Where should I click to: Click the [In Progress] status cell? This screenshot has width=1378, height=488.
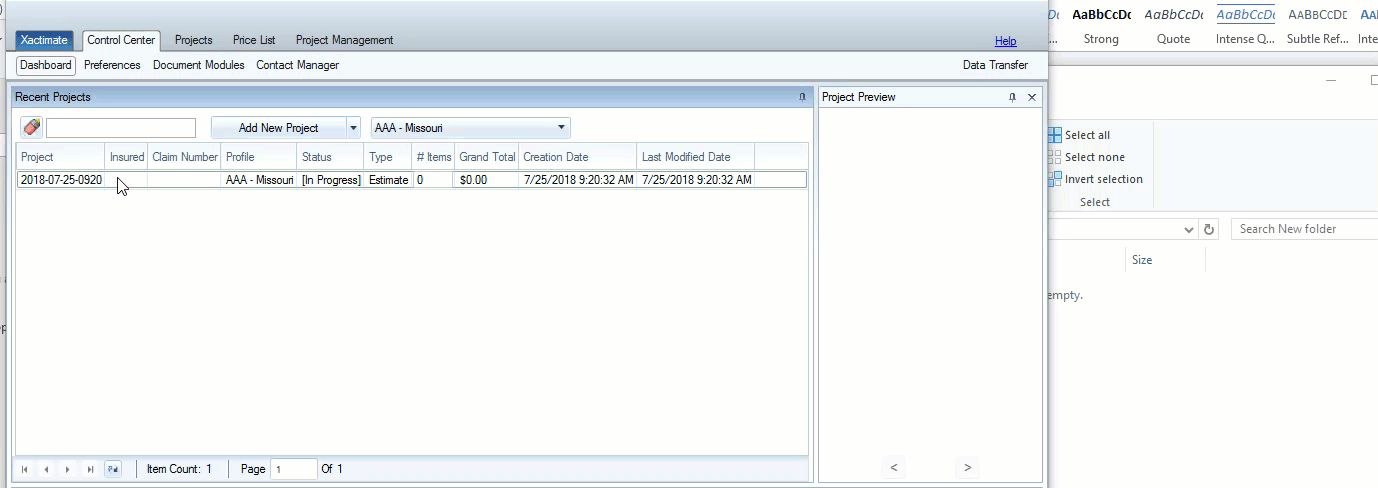pos(331,180)
